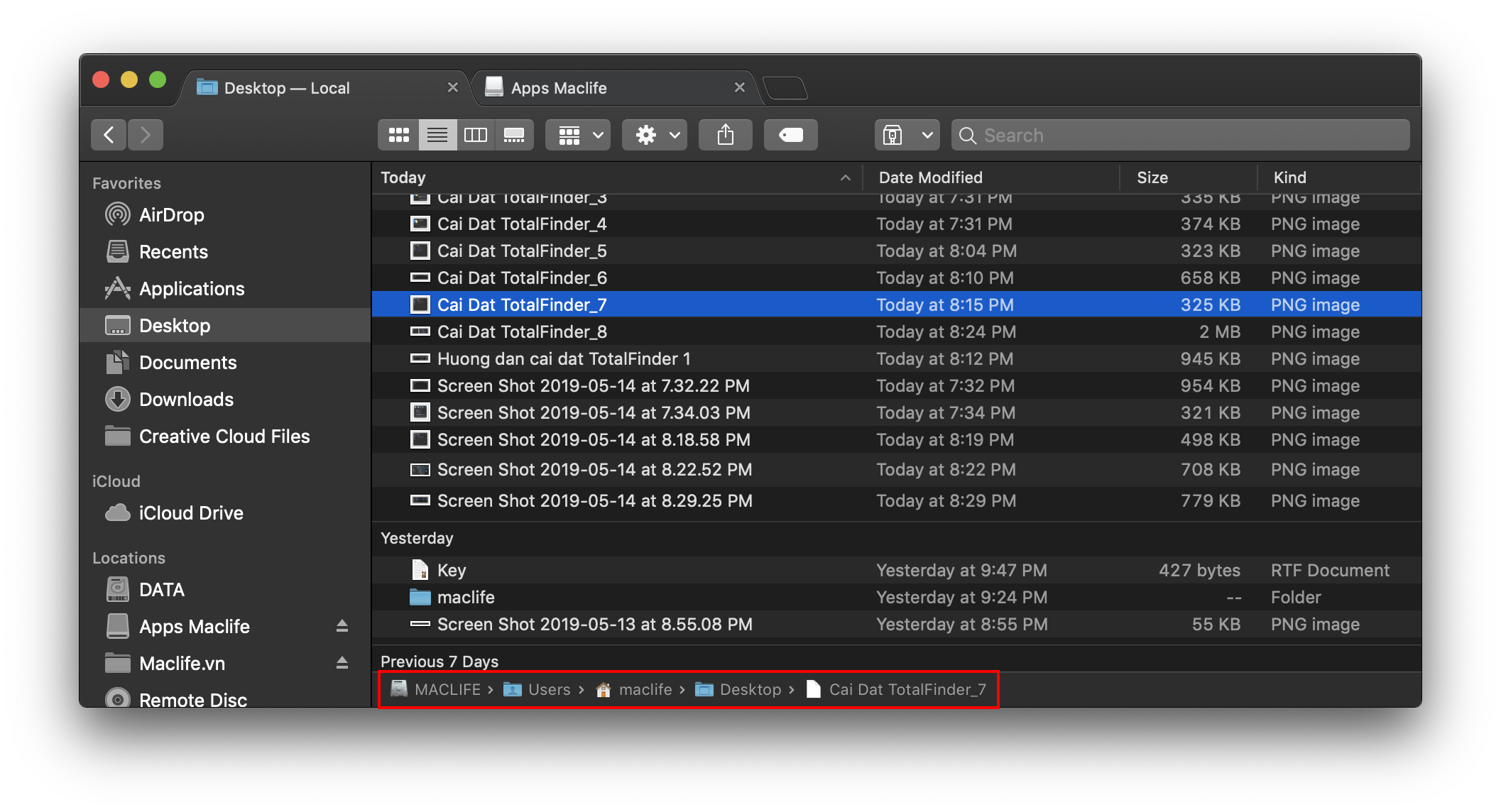Select Remote Disc in Locations
1501x812 pixels.
click(193, 699)
